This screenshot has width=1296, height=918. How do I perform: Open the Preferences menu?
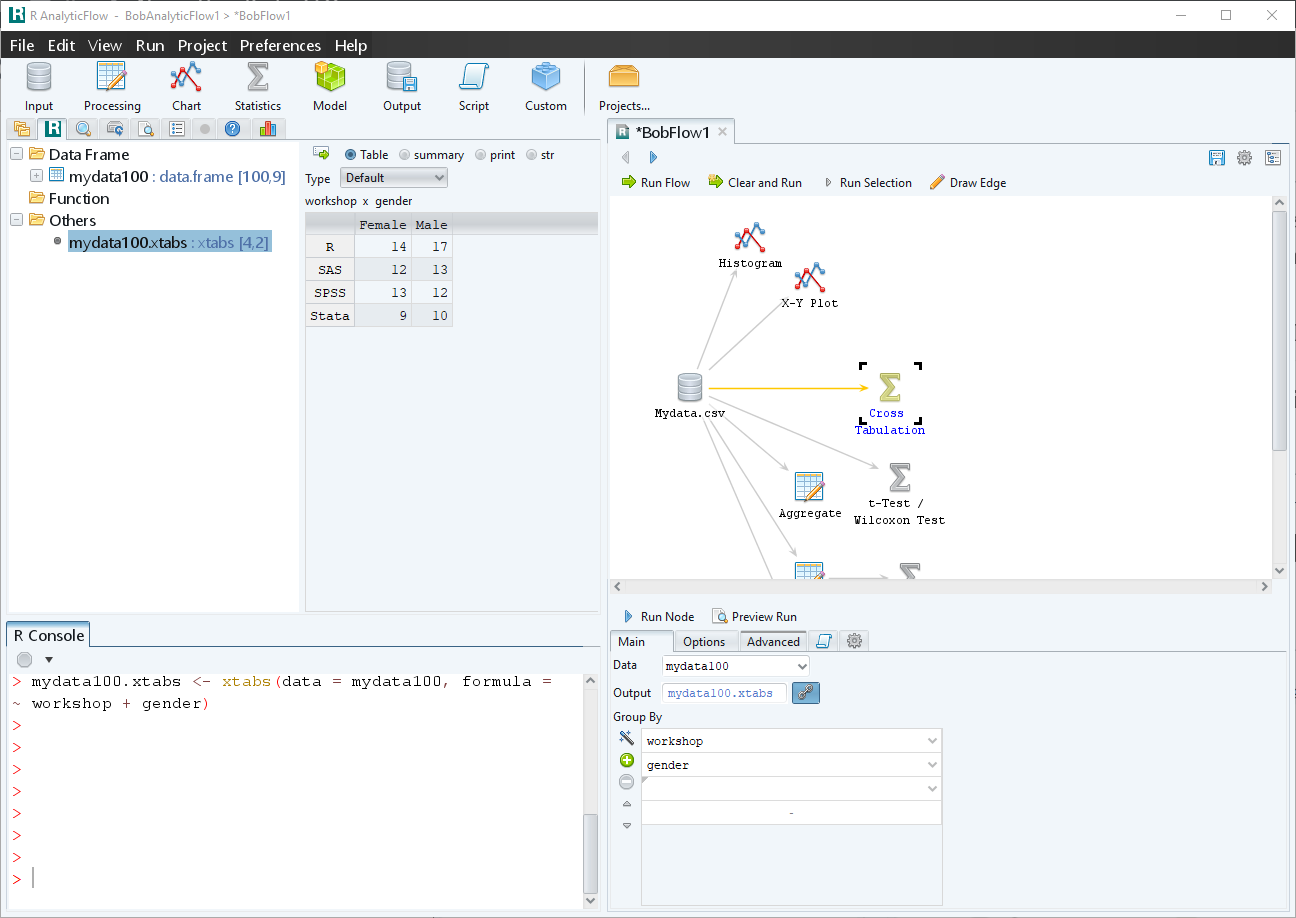point(280,46)
